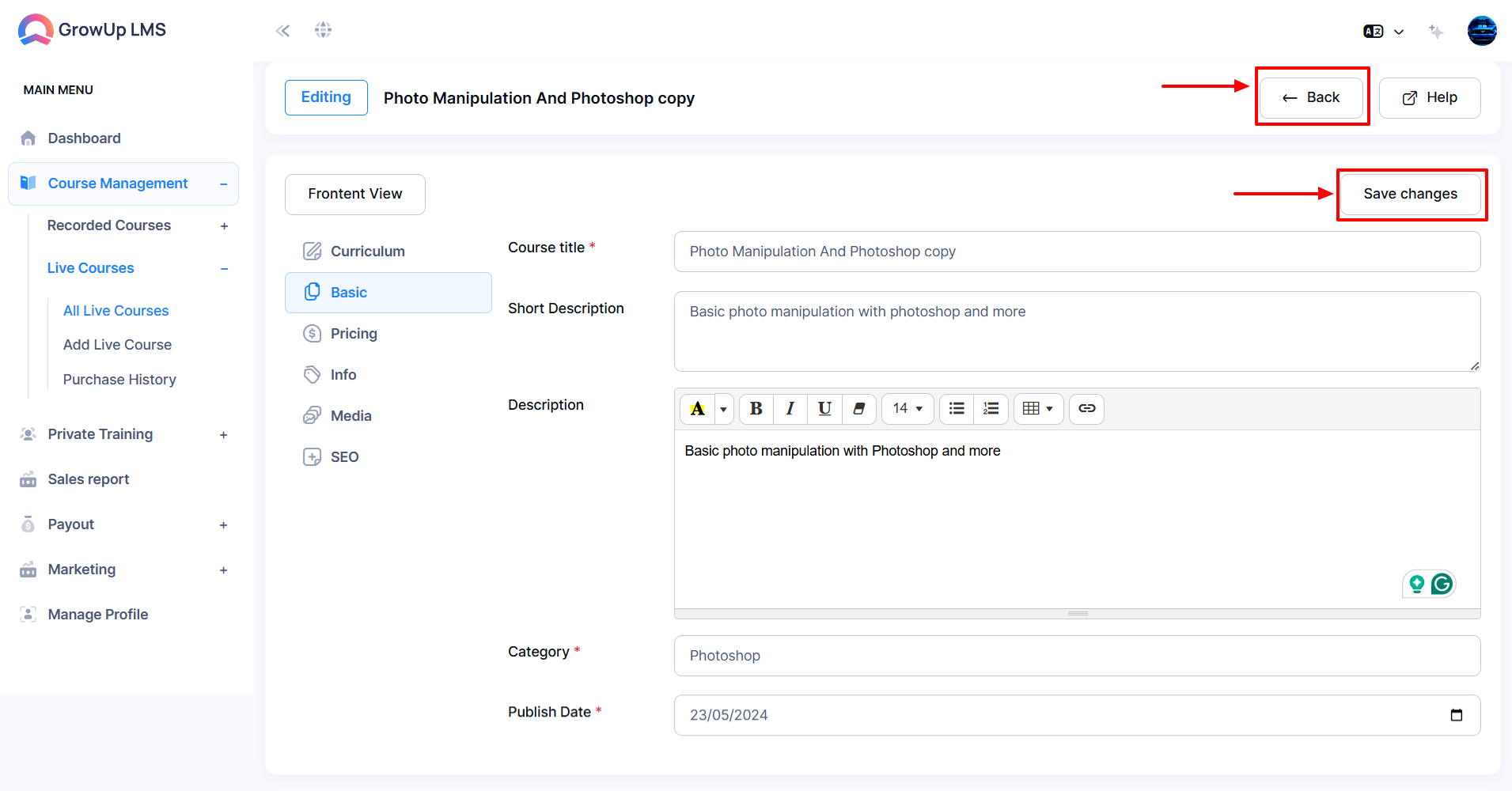Collapse the Course Management menu

224,184
